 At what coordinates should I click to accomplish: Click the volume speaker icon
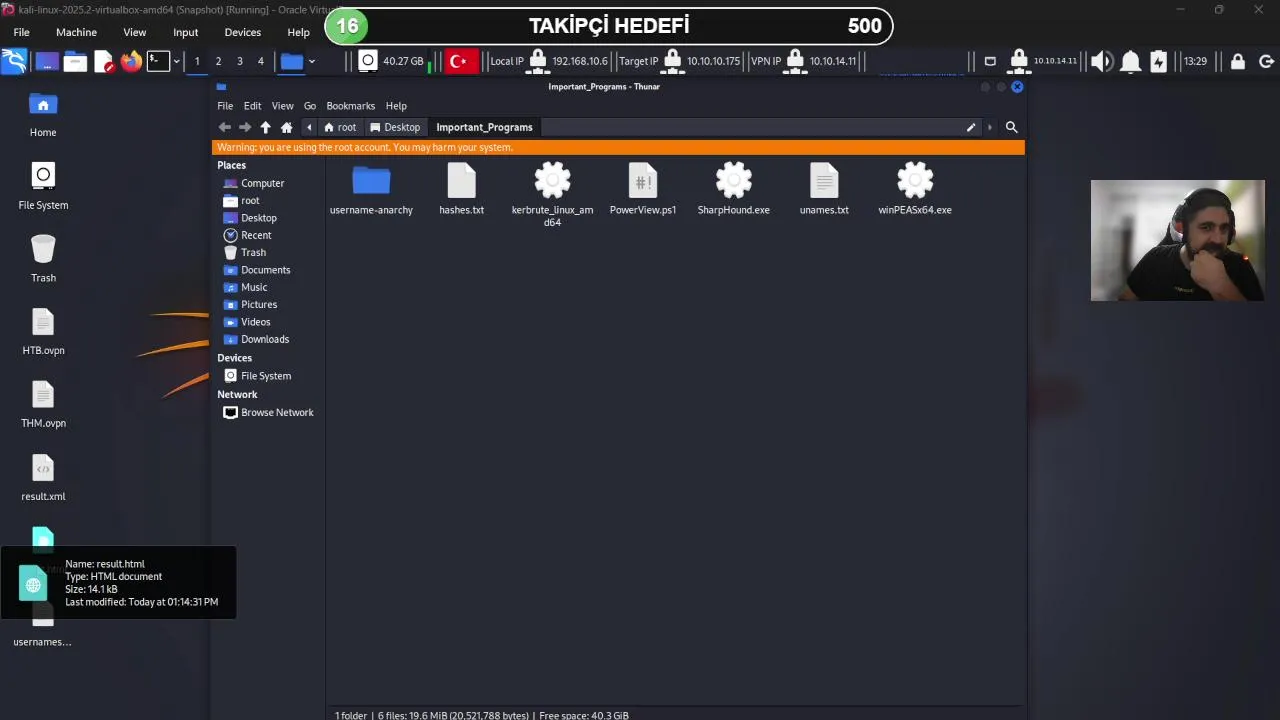tap(1101, 61)
